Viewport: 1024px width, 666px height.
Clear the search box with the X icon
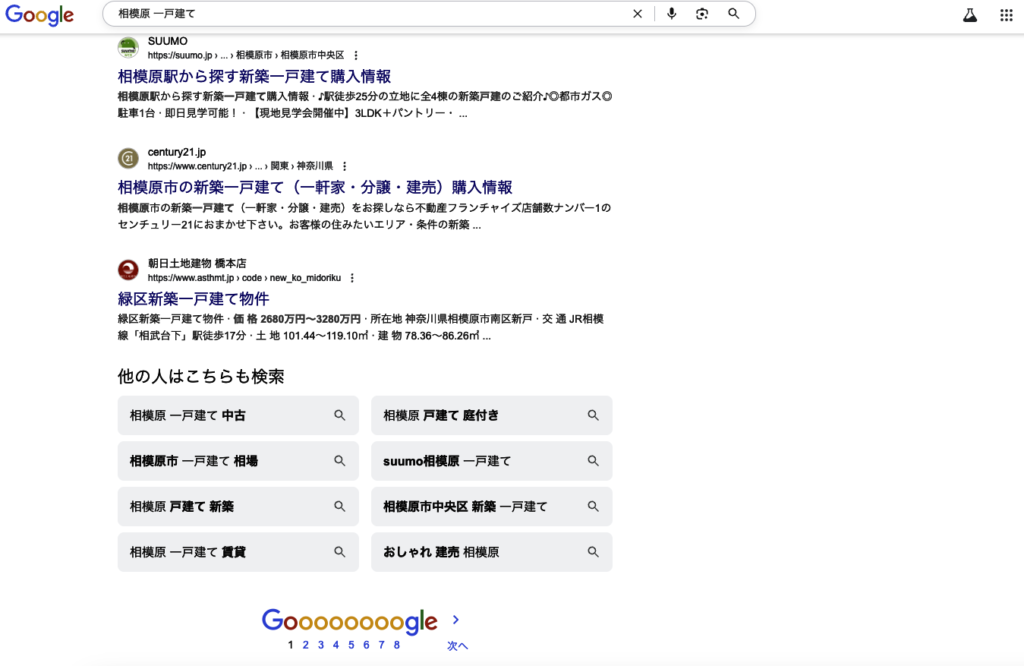pos(637,14)
